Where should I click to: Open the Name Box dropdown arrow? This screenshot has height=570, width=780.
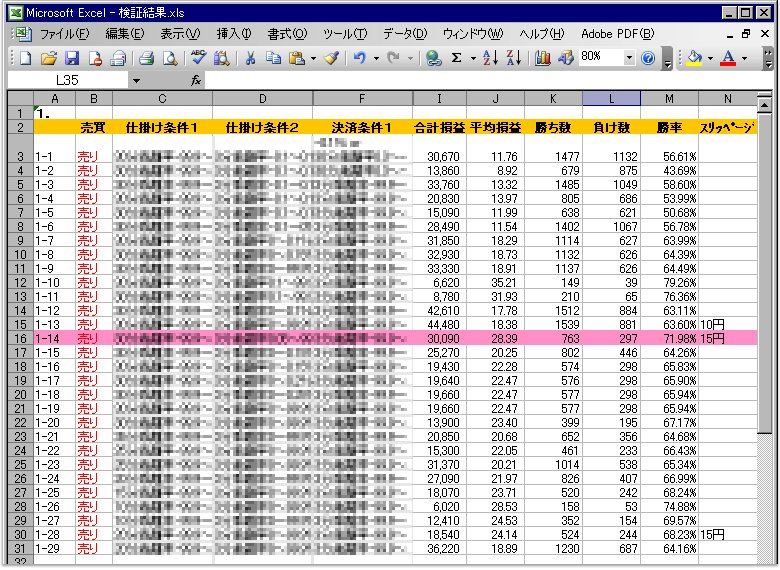click(x=136, y=80)
